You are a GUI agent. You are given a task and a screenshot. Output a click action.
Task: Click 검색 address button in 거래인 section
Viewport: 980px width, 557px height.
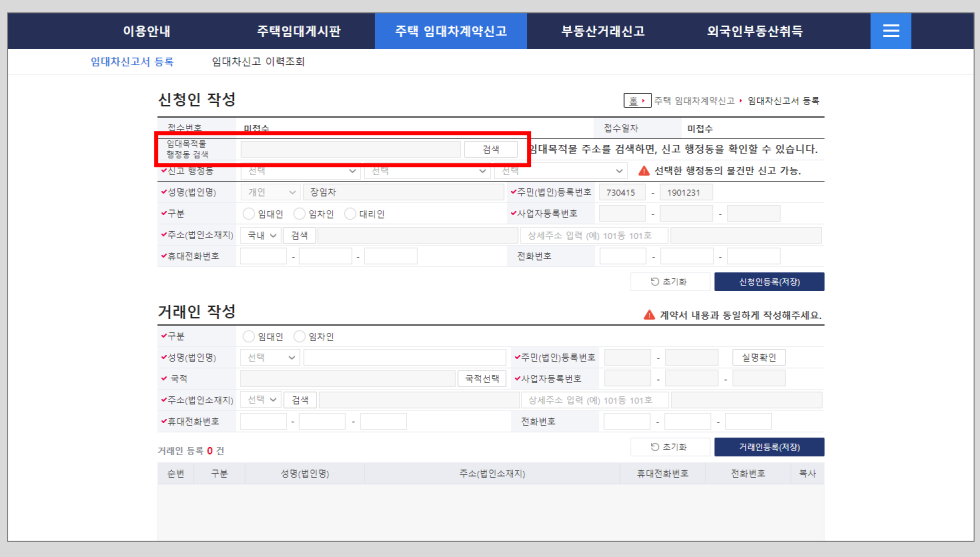click(x=300, y=400)
